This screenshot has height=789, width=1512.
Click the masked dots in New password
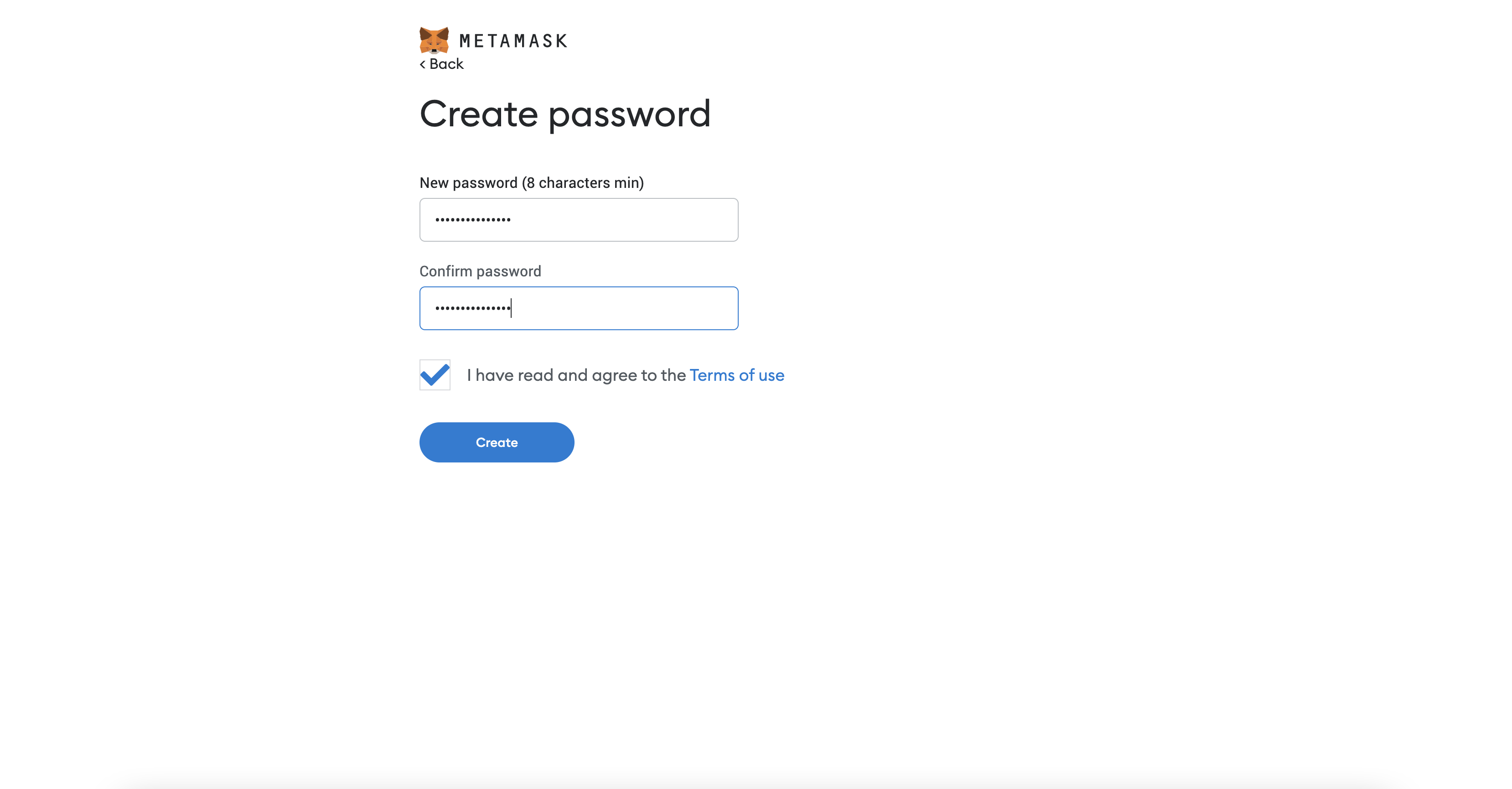click(472, 220)
